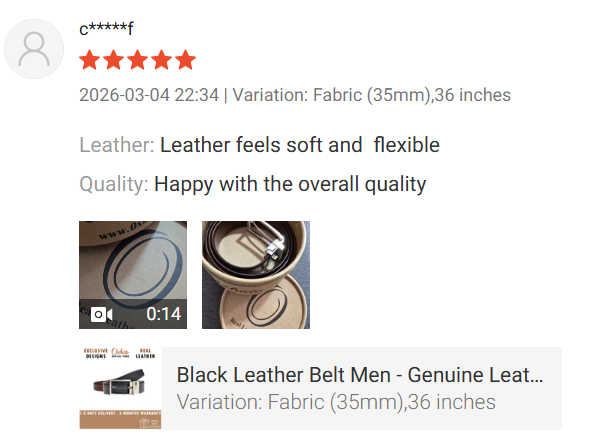Click the Quality feedback label
The height and width of the screenshot is (447, 589).
point(114,184)
